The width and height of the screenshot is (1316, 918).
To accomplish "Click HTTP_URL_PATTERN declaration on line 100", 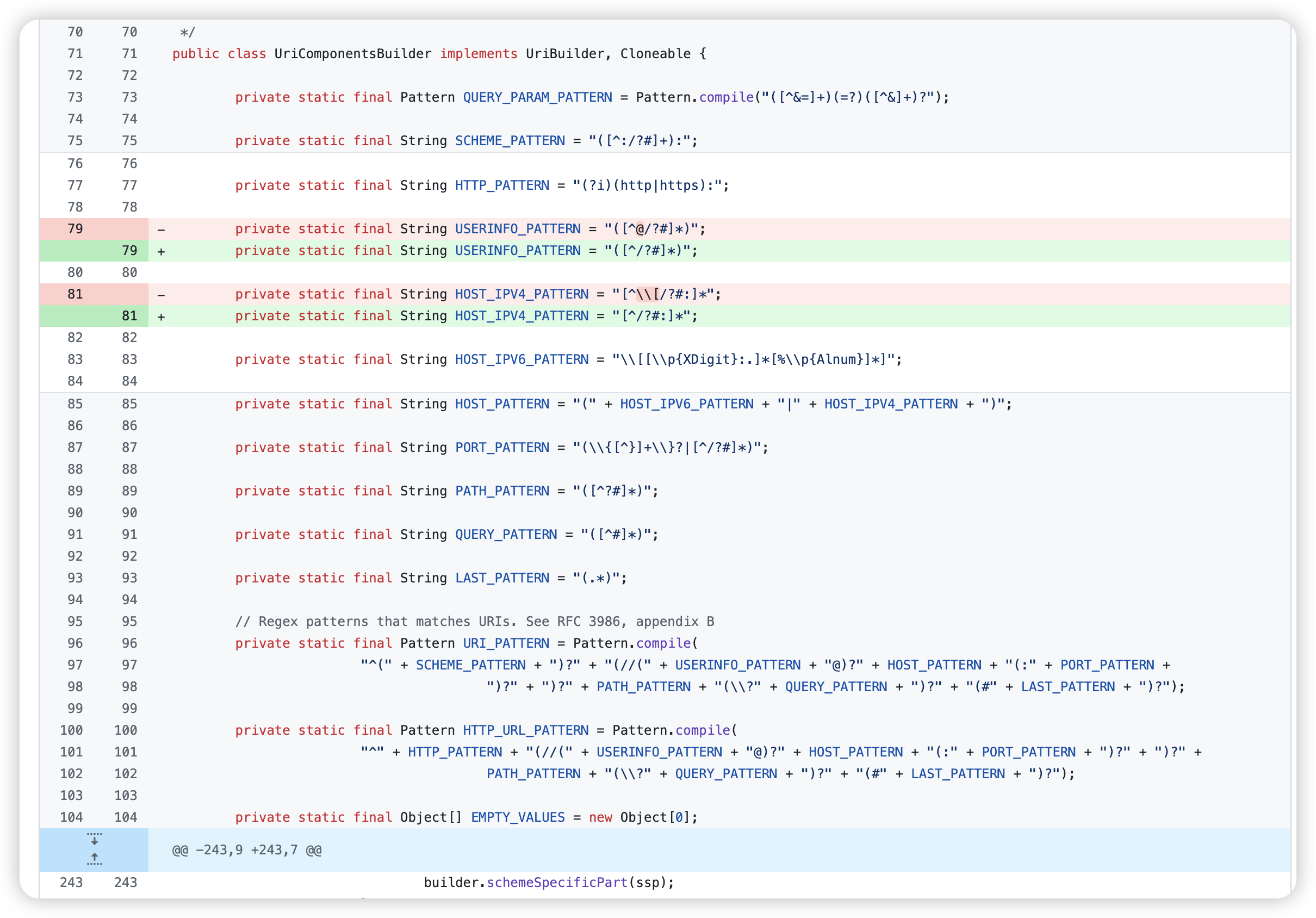I will click(526, 731).
